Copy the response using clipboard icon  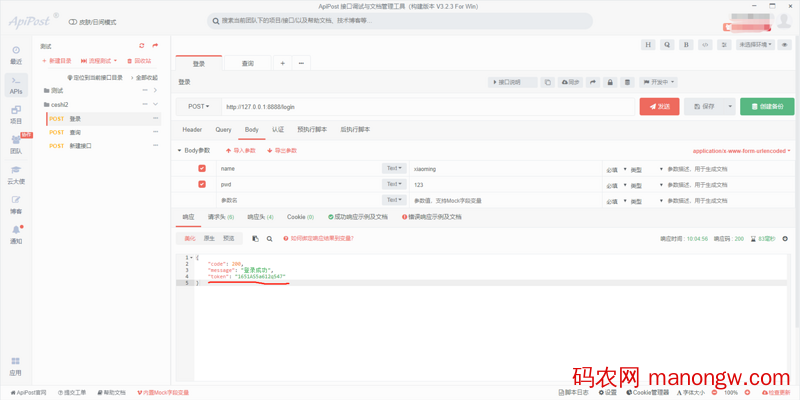click(x=256, y=238)
